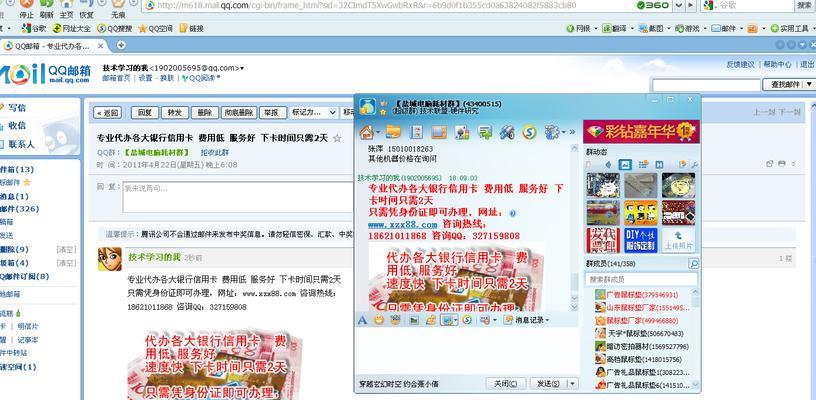The height and width of the screenshot is (400, 816).
Task: Open the 彩钻嘉年华 banner
Action: pyautogui.click(x=641, y=132)
